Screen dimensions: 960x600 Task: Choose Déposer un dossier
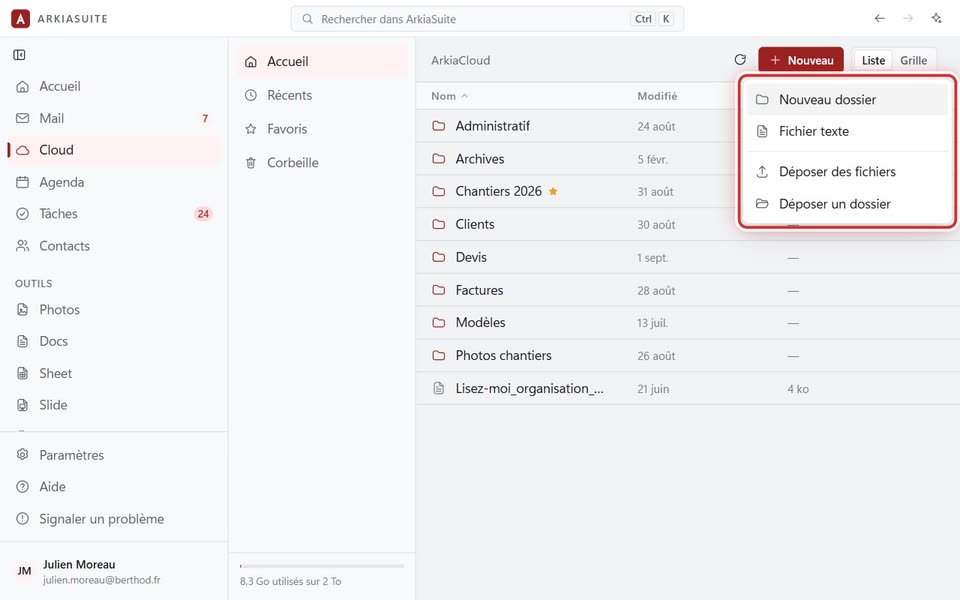pyautogui.click(x=847, y=204)
